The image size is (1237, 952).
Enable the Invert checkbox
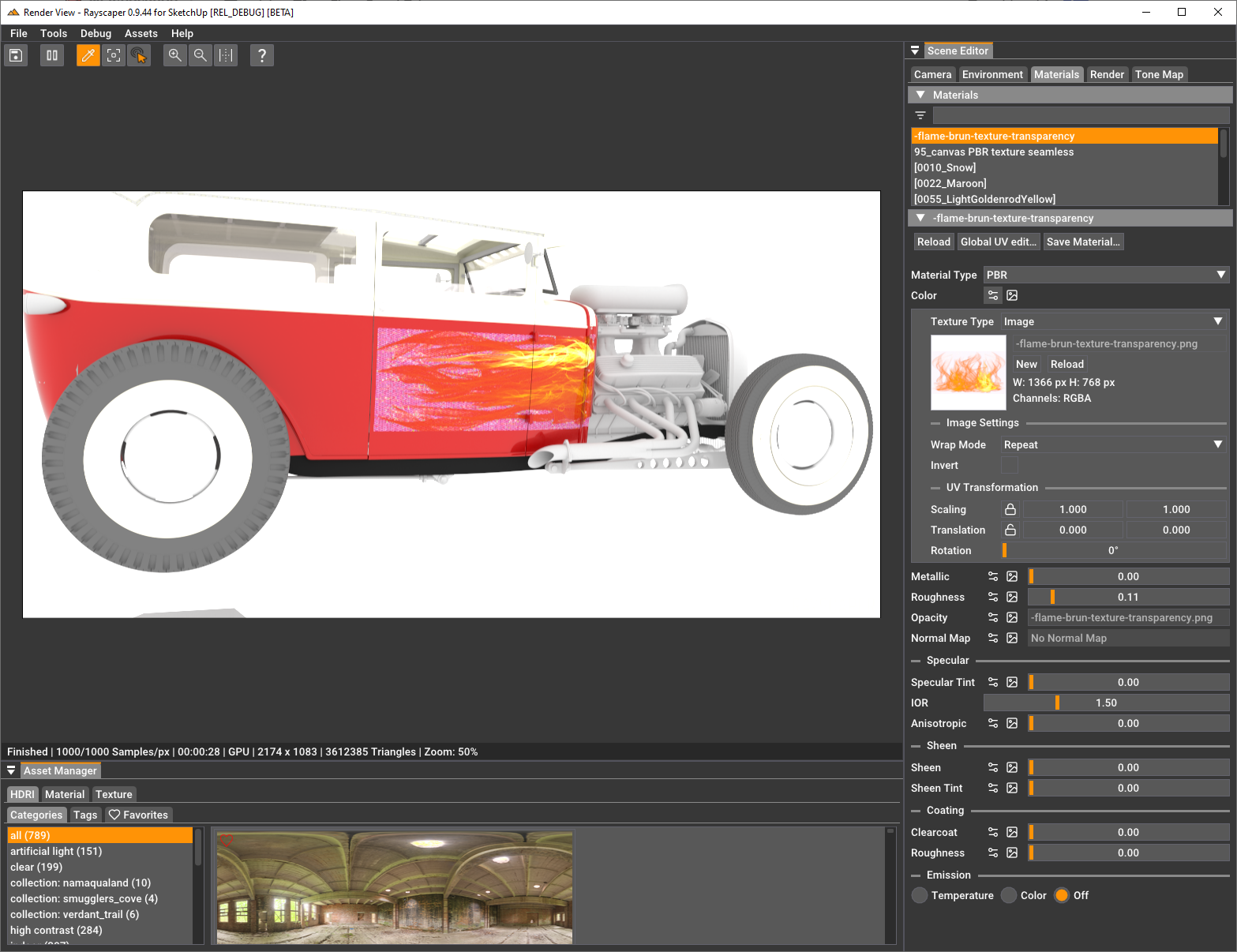point(1010,465)
